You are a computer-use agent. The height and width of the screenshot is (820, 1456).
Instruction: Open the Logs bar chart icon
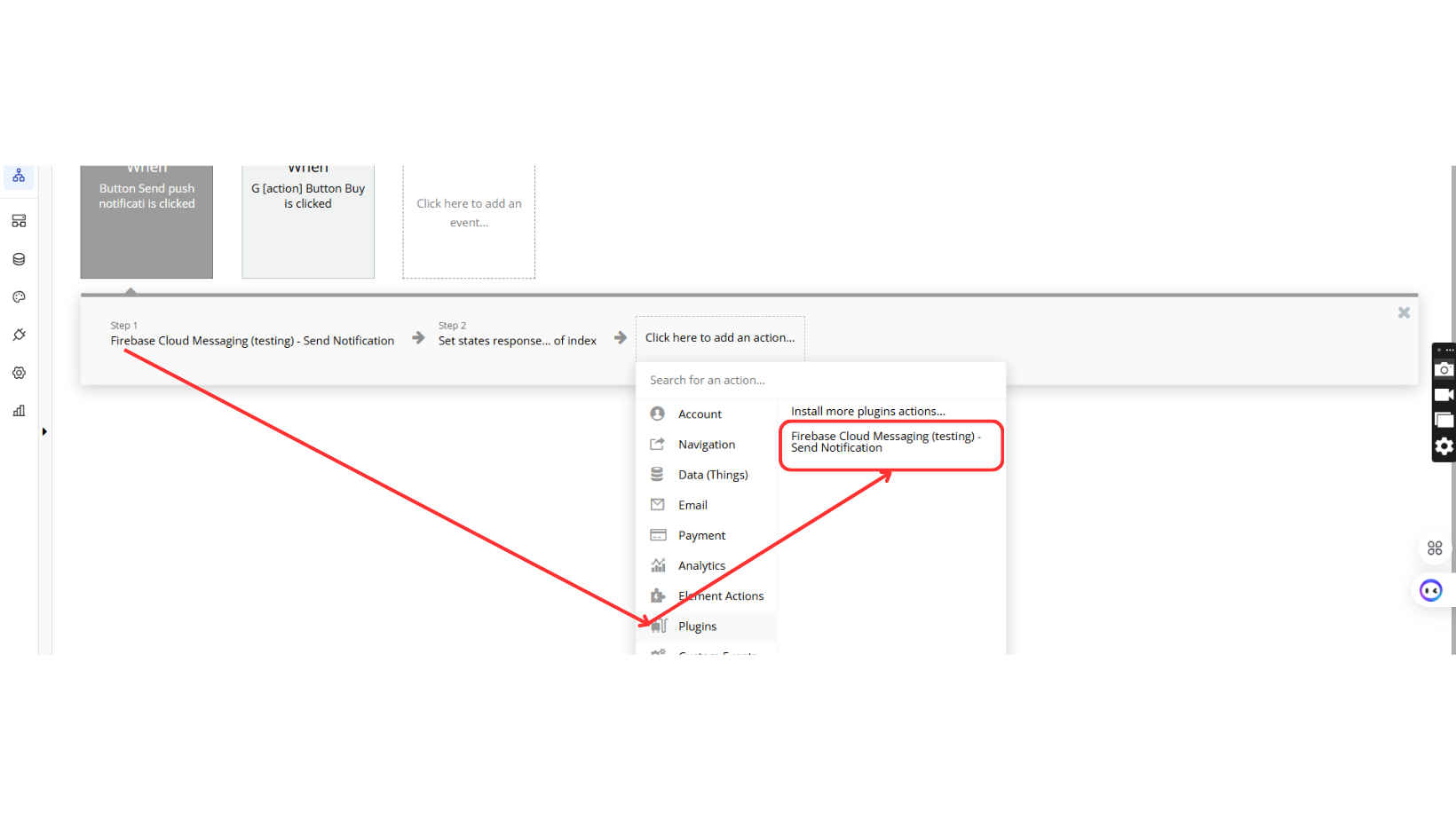coord(19,411)
